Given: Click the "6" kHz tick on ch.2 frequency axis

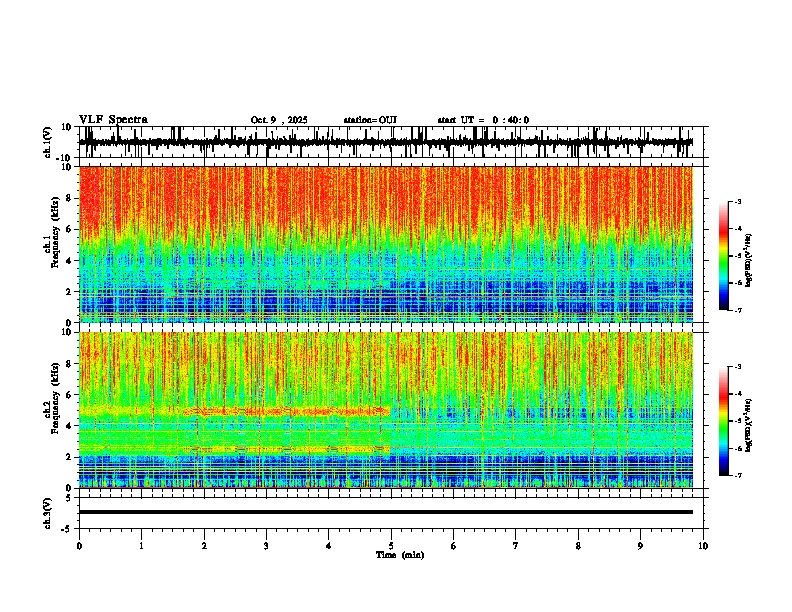Looking at the screenshot, I should coord(69,395).
